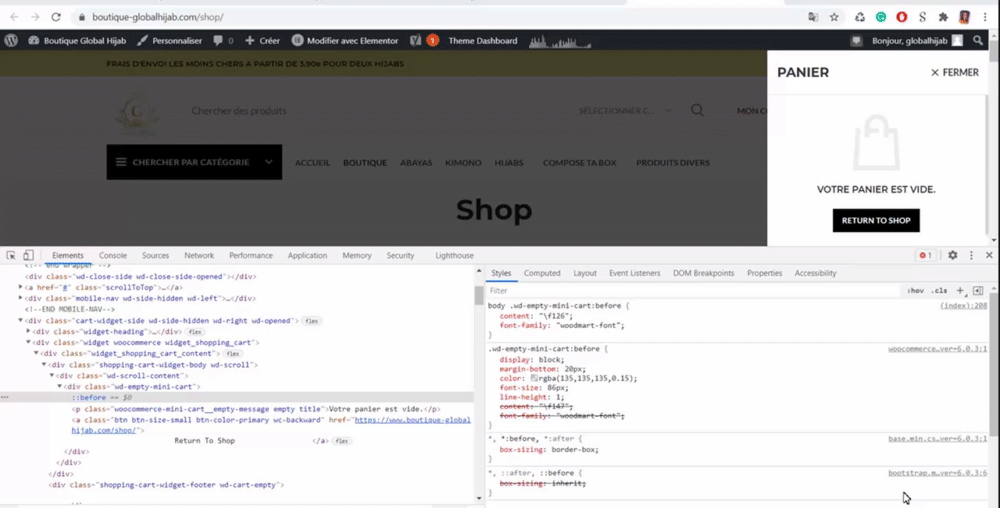This screenshot has height=508, width=1000.
Task: Click the rgba color swatch in Styles
Action: coord(534,378)
